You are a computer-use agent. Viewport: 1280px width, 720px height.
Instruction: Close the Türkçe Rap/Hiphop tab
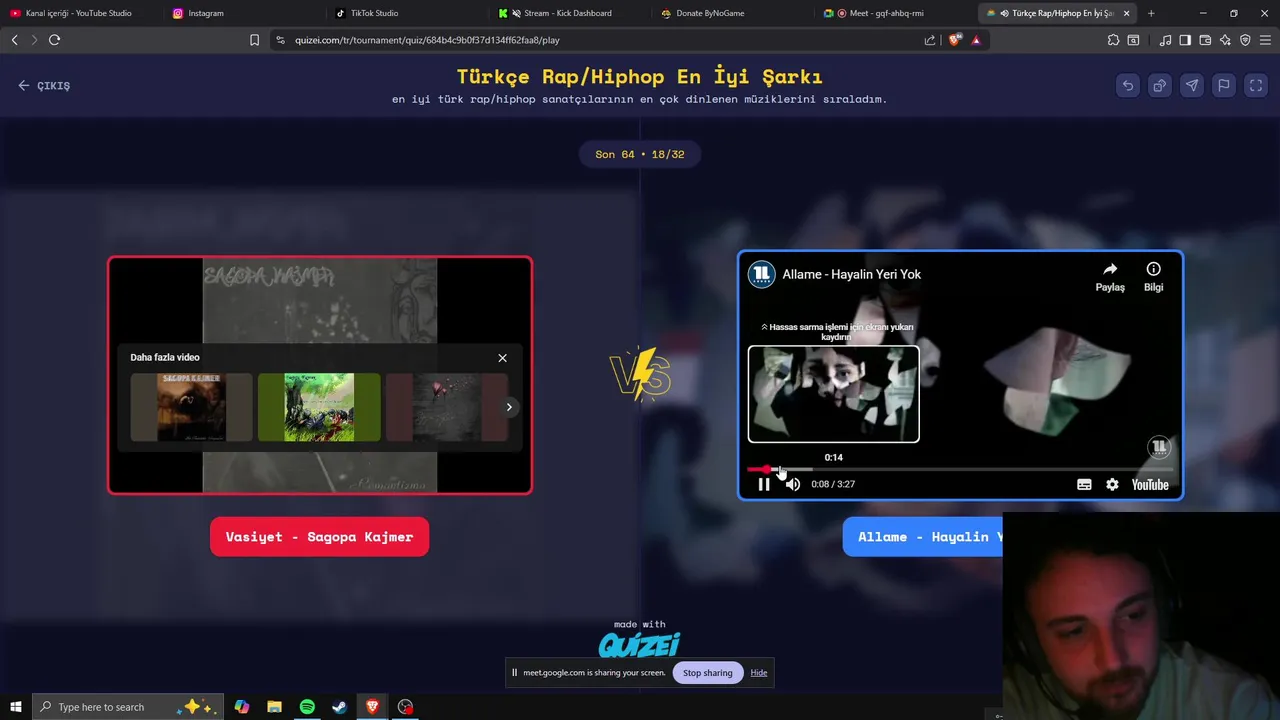coord(1127,13)
